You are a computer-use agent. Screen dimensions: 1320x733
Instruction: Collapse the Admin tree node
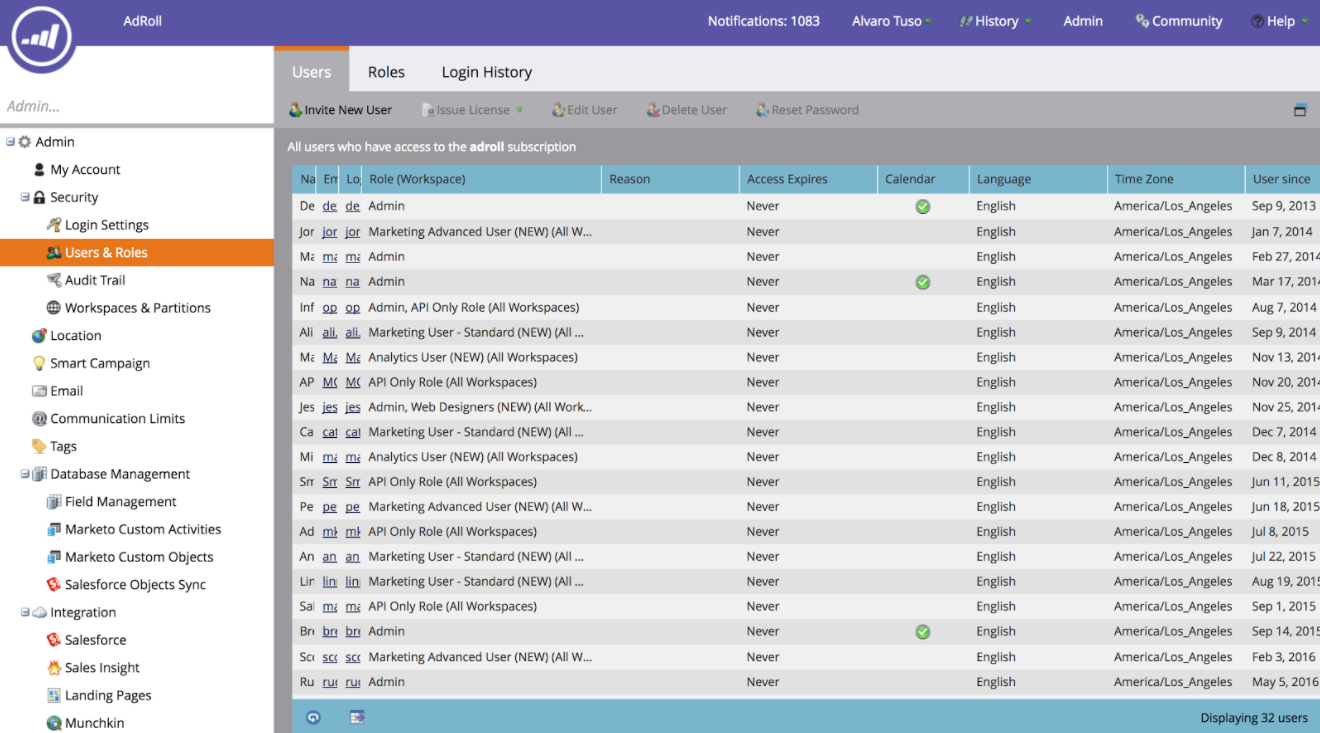coord(10,142)
